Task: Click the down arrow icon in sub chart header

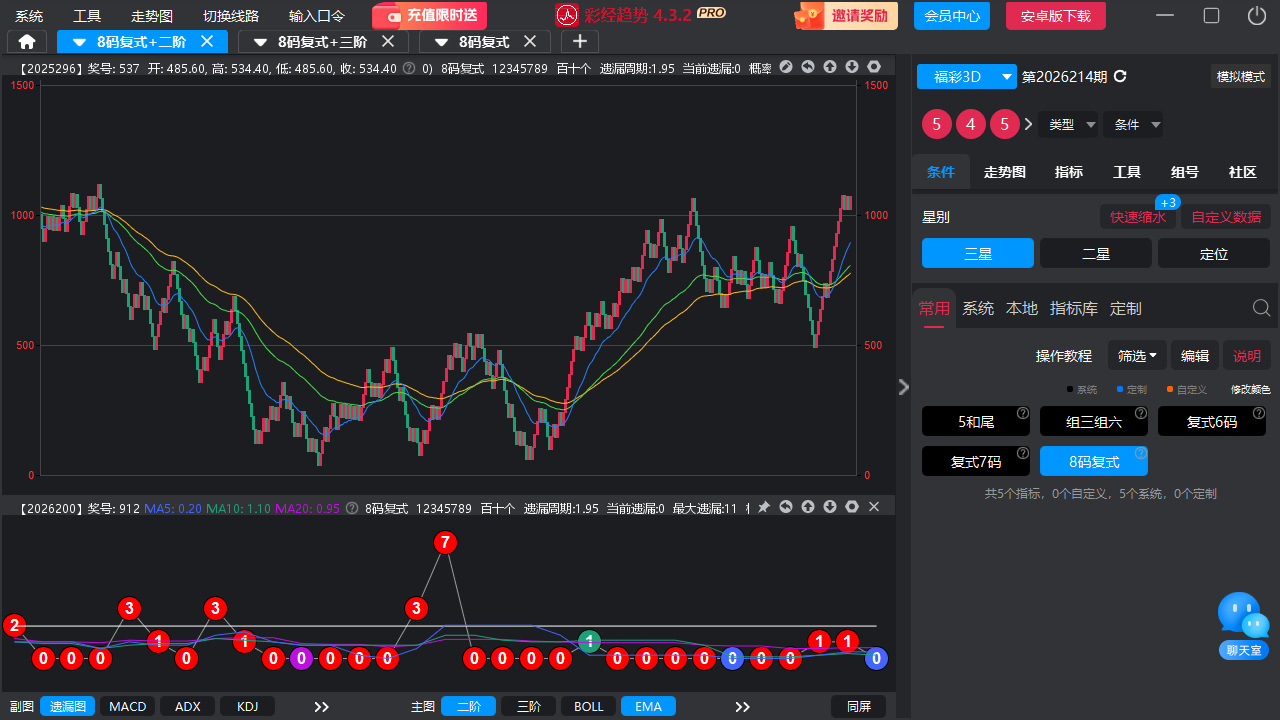Action: tap(830, 507)
